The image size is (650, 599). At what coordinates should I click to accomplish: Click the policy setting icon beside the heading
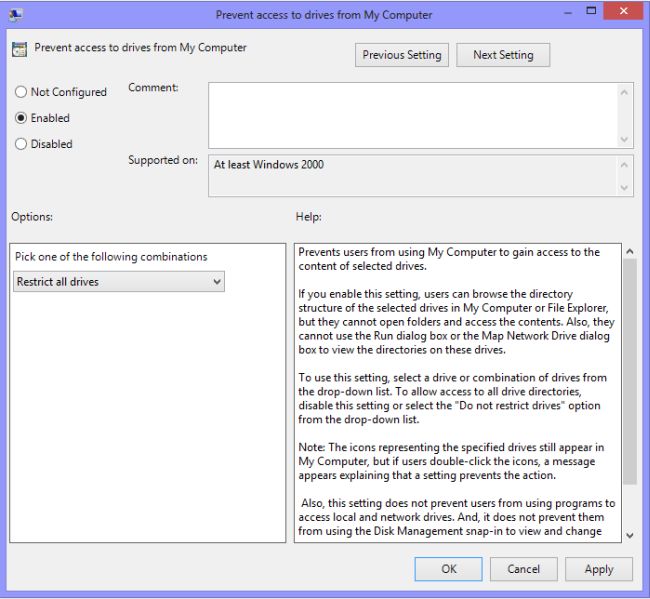tap(19, 49)
